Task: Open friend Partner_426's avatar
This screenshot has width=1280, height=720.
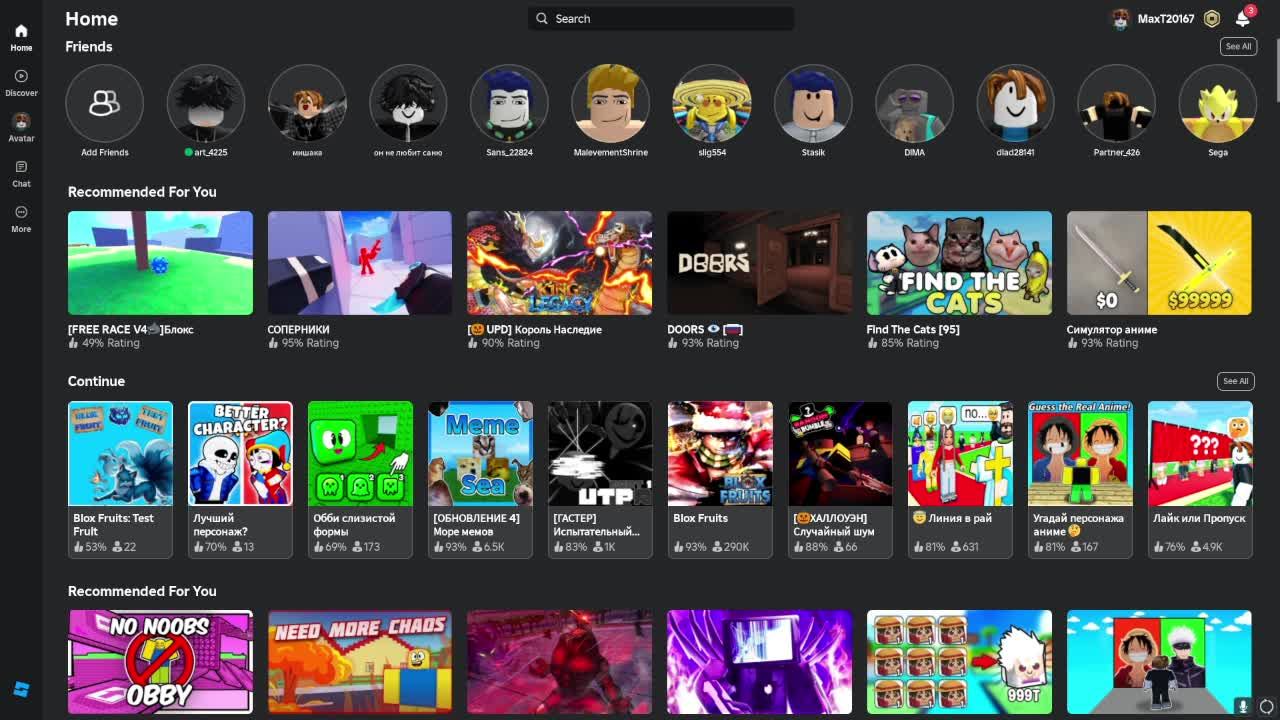Action: pyautogui.click(x=1116, y=103)
